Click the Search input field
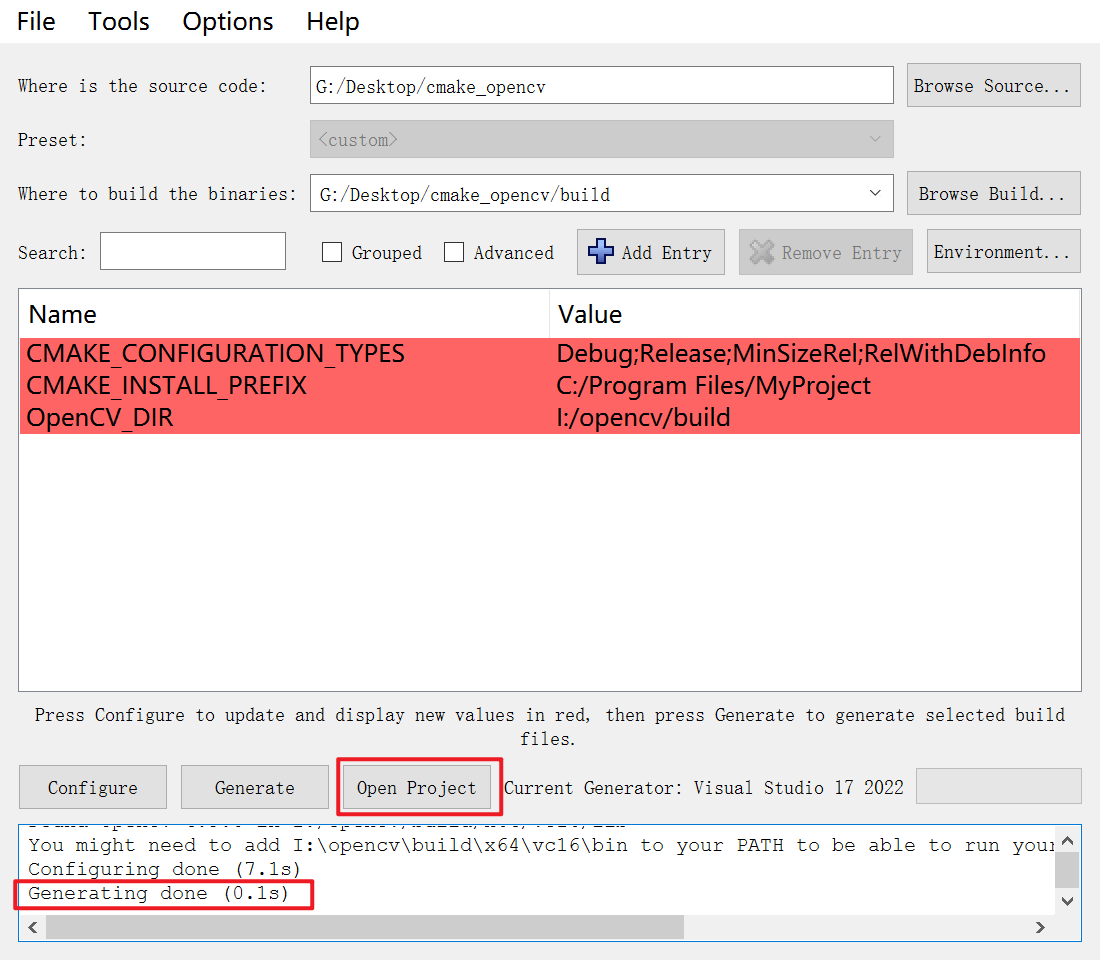This screenshot has height=960, width=1100. (193, 251)
